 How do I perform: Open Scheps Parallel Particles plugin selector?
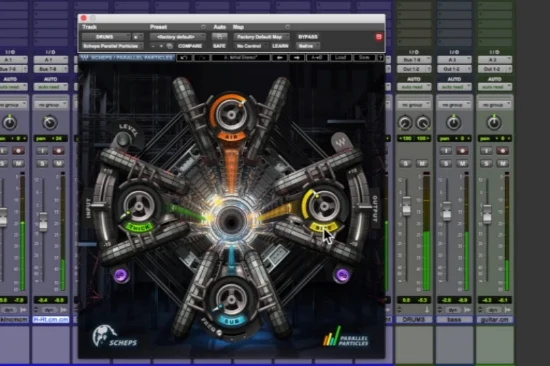(113, 46)
